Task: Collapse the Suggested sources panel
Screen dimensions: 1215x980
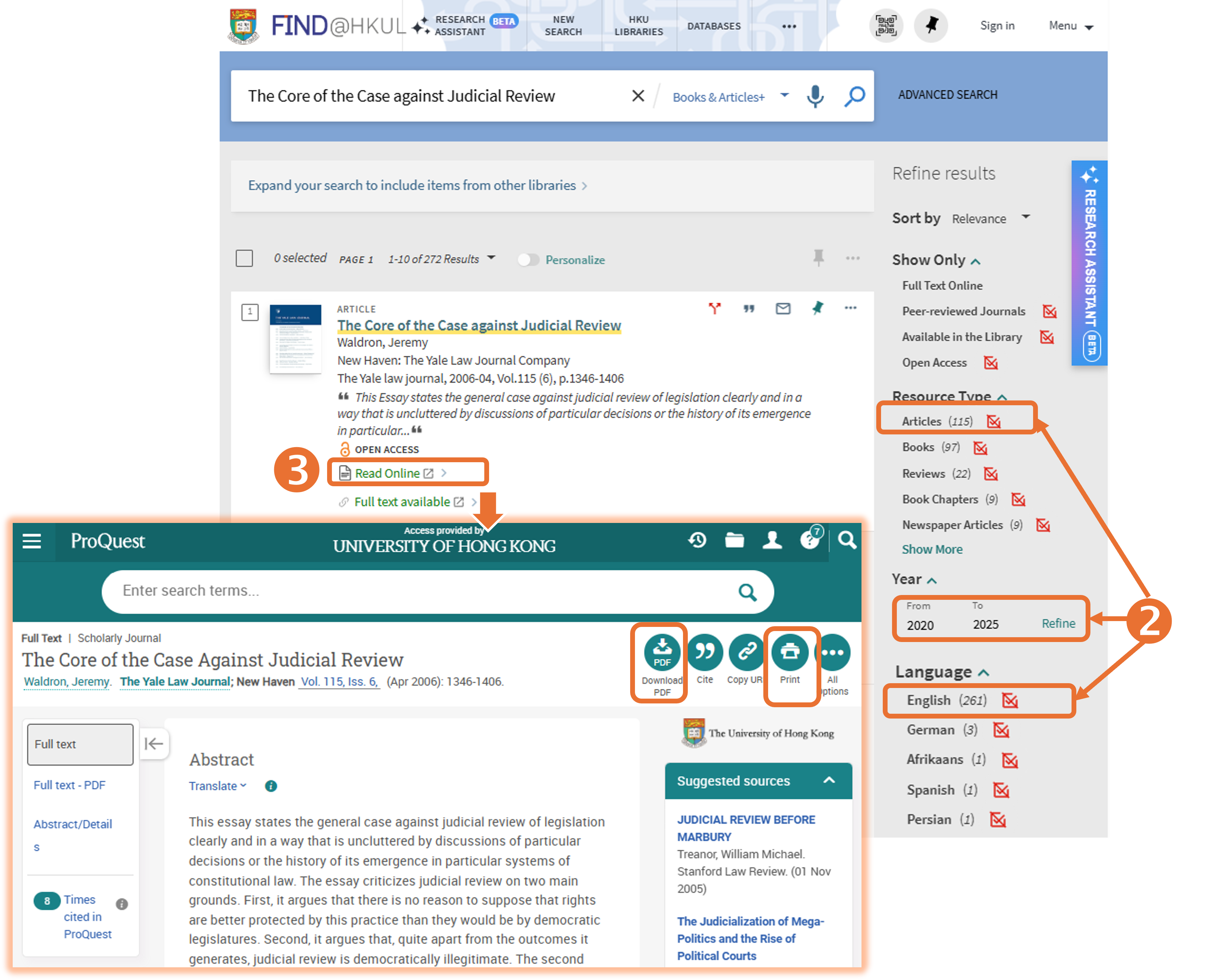Action: pos(829,780)
